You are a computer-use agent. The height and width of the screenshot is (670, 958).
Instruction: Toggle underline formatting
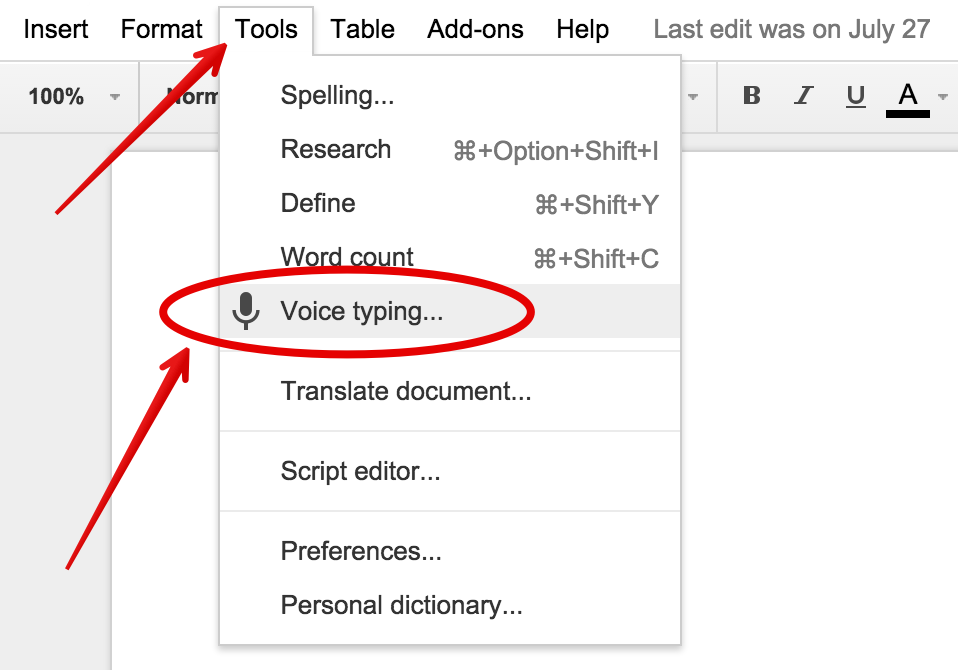coord(856,96)
